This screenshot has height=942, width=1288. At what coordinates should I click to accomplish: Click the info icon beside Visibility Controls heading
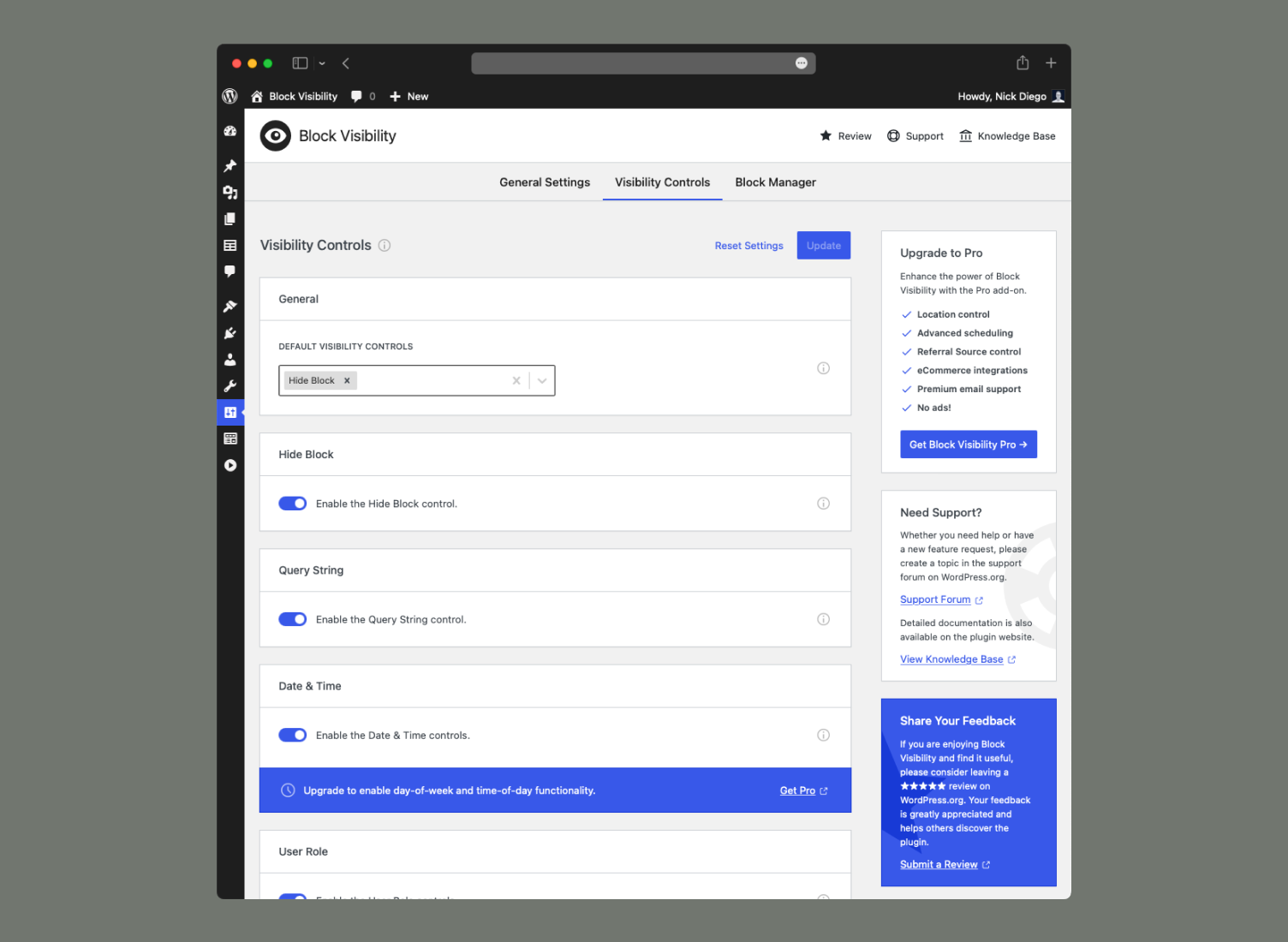point(385,245)
